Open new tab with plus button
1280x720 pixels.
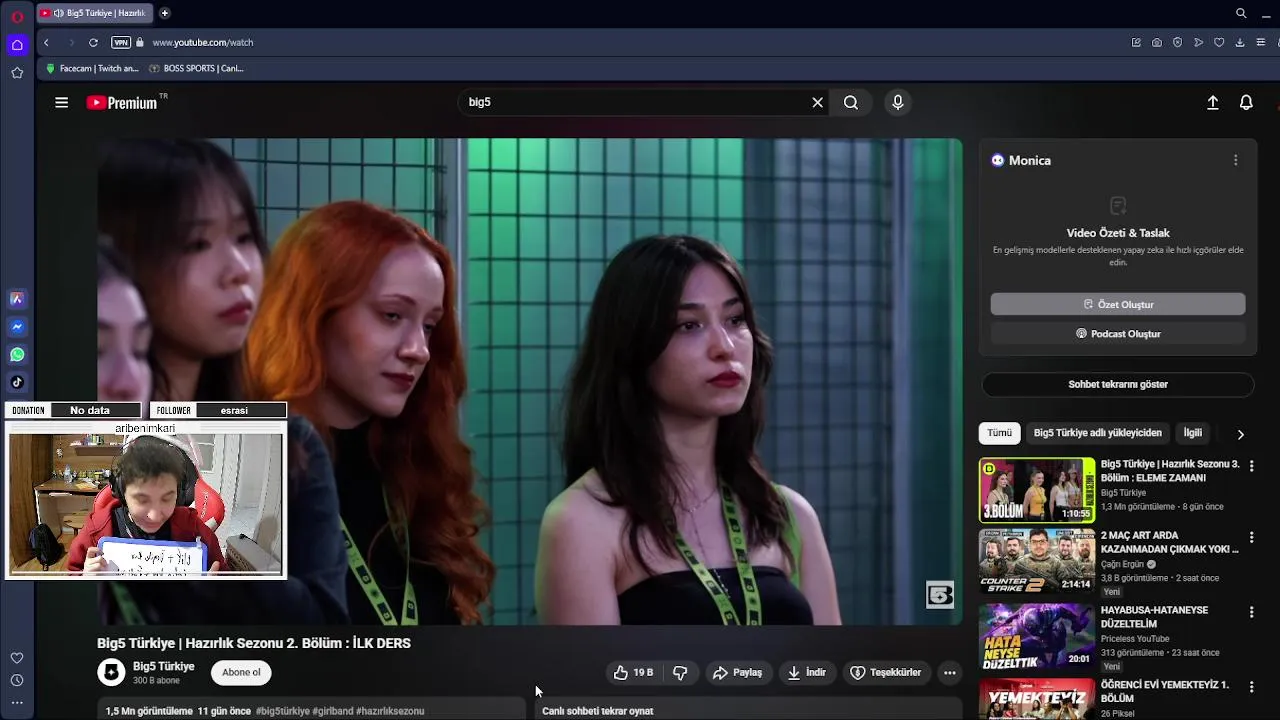coord(164,13)
